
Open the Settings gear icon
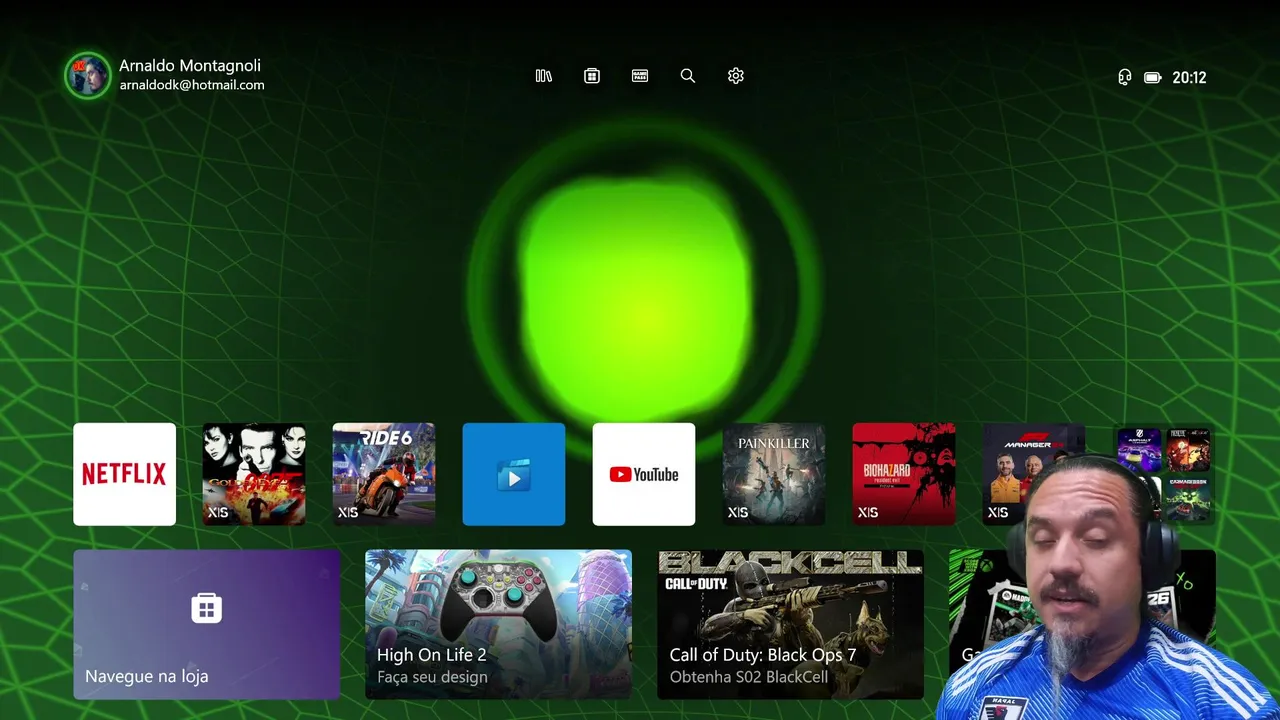click(x=736, y=76)
